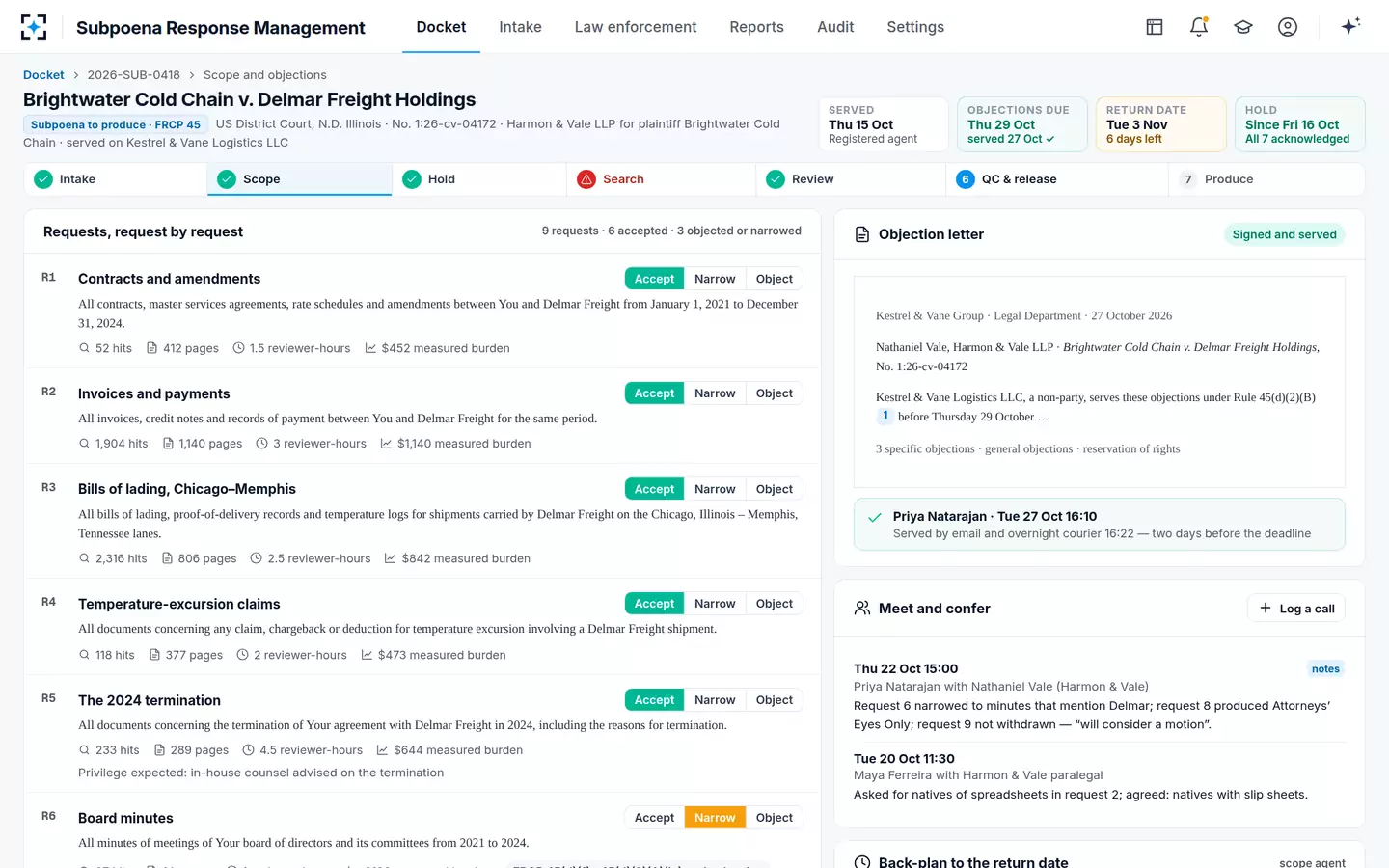Viewport: 1389px width, 868px height.
Task: Click the Meet and confer people icon
Action: [862, 609]
